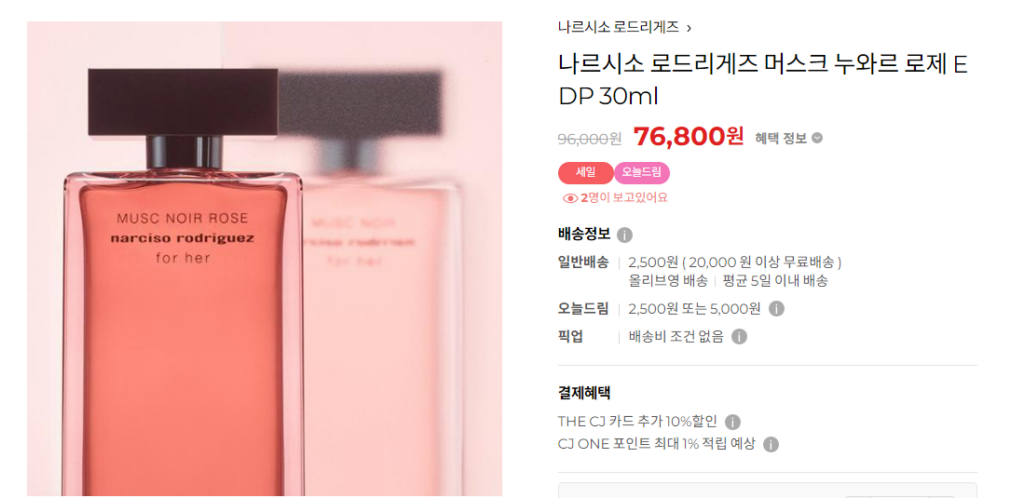1024x498 pixels.
Task: Click the sale price 76,800원
Action: click(688, 136)
